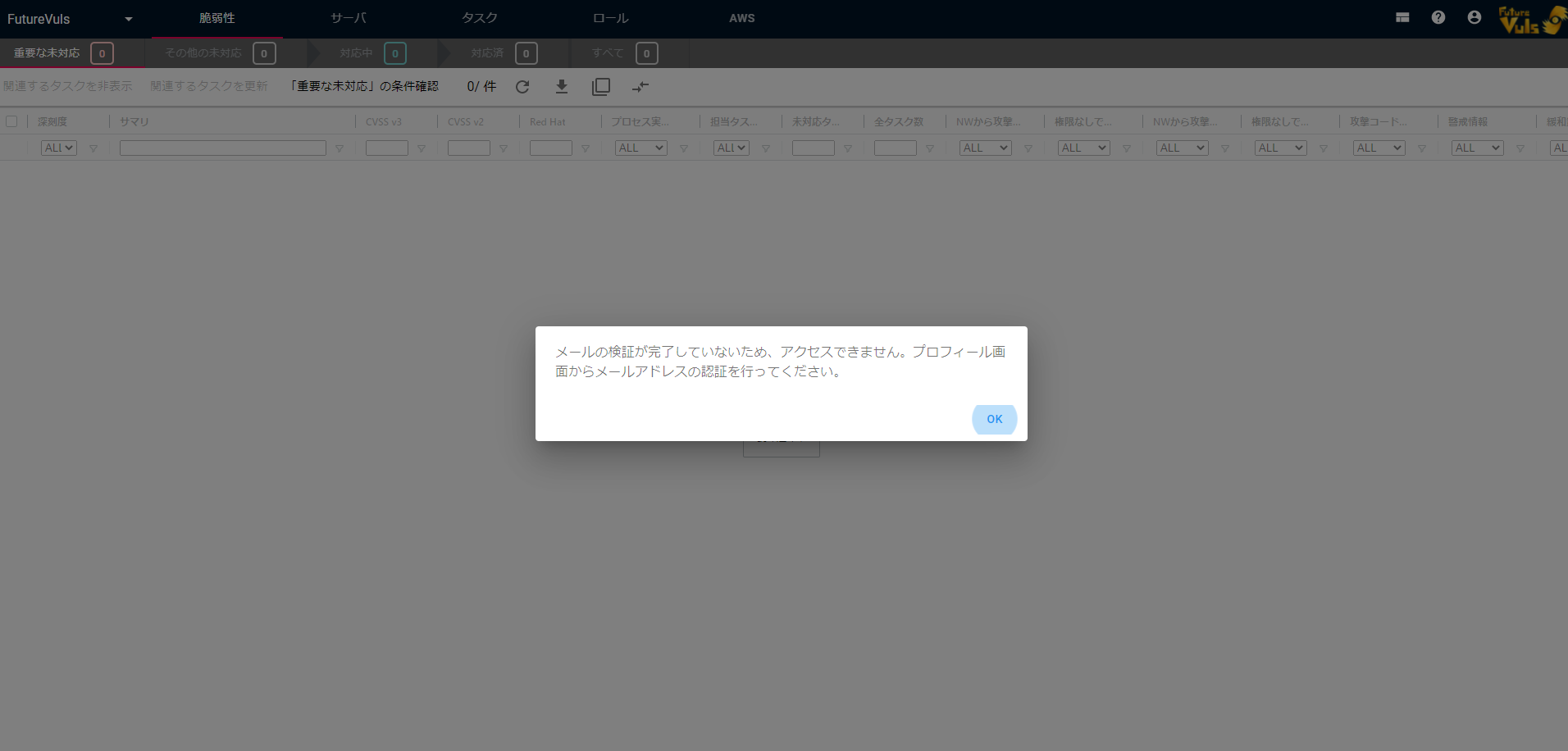The width and height of the screenshot is (1568, 751).
Task: Click filter funnel icon for 未対応タ column
Action: [x=848, y=148]
